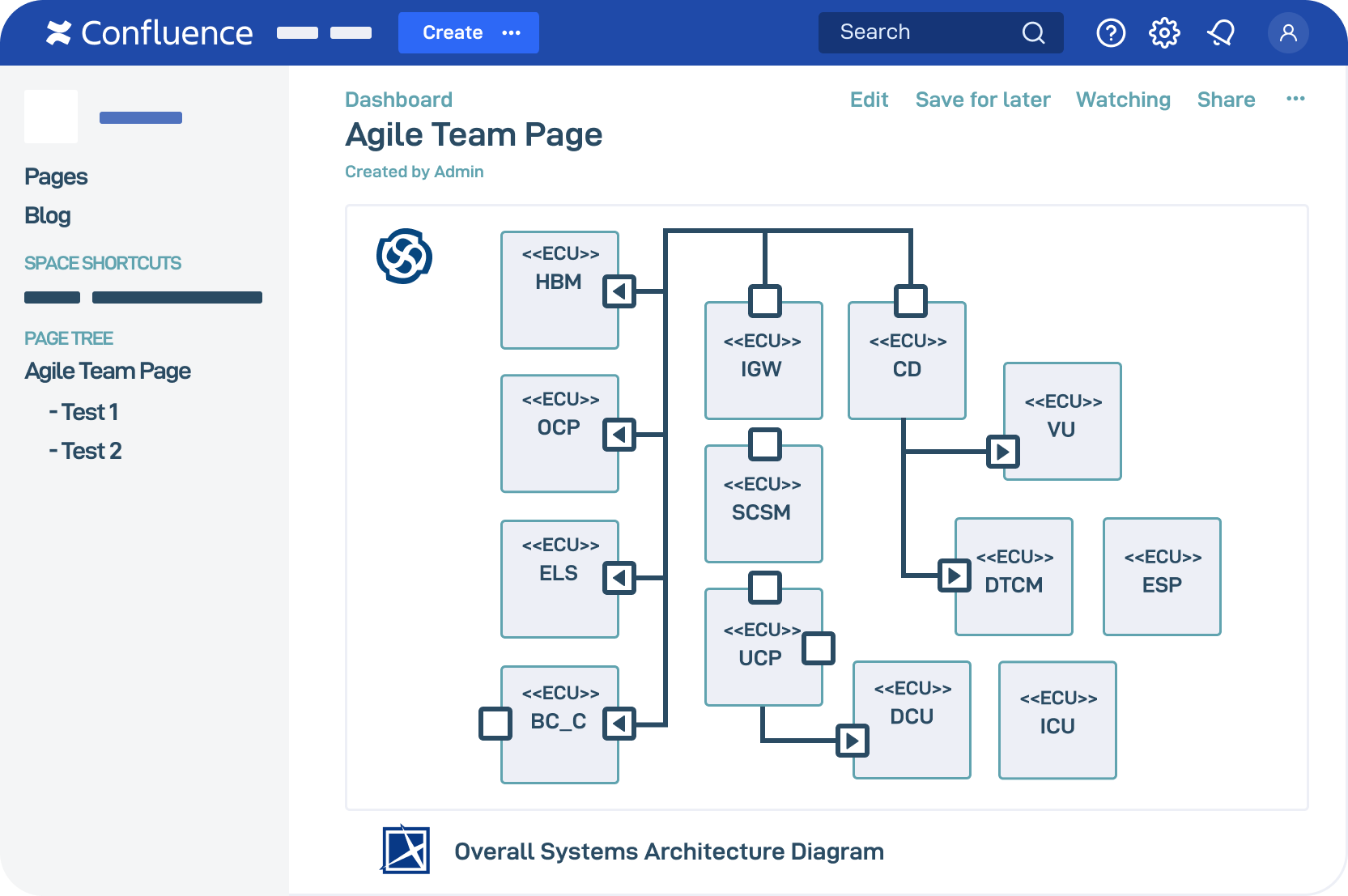Select the ELS ECU block
The width and height of the screenshot is (1348, 896).
coord(559,580)
